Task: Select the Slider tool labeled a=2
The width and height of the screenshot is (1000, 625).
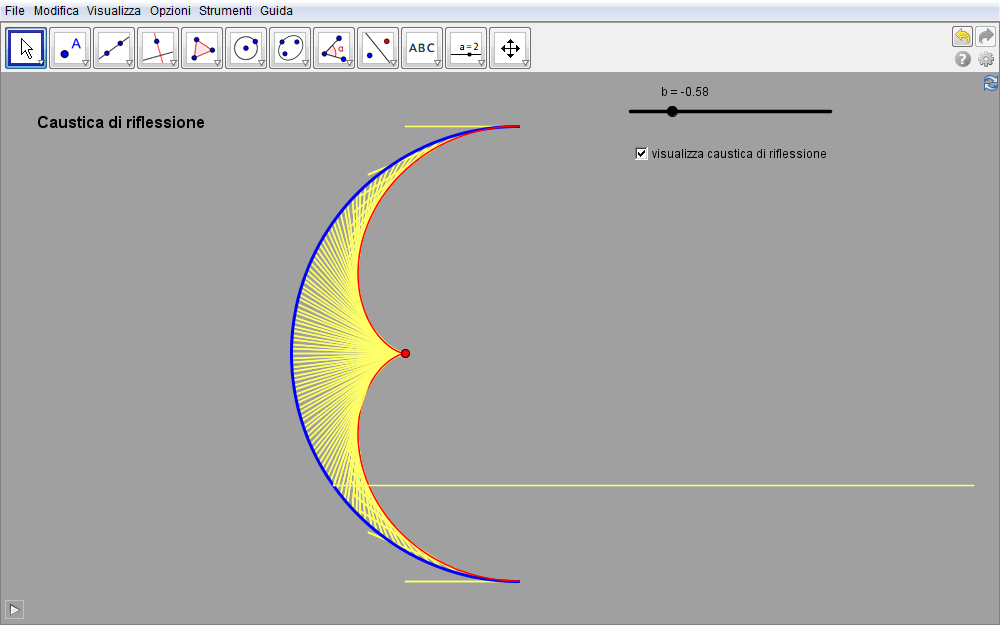Action: 466,48
